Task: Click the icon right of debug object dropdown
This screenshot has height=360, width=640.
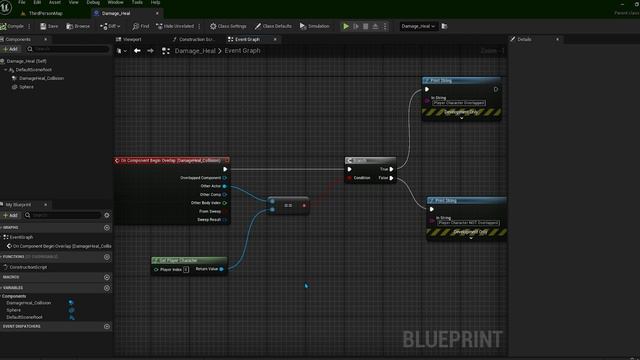Action: coord(444,26)
